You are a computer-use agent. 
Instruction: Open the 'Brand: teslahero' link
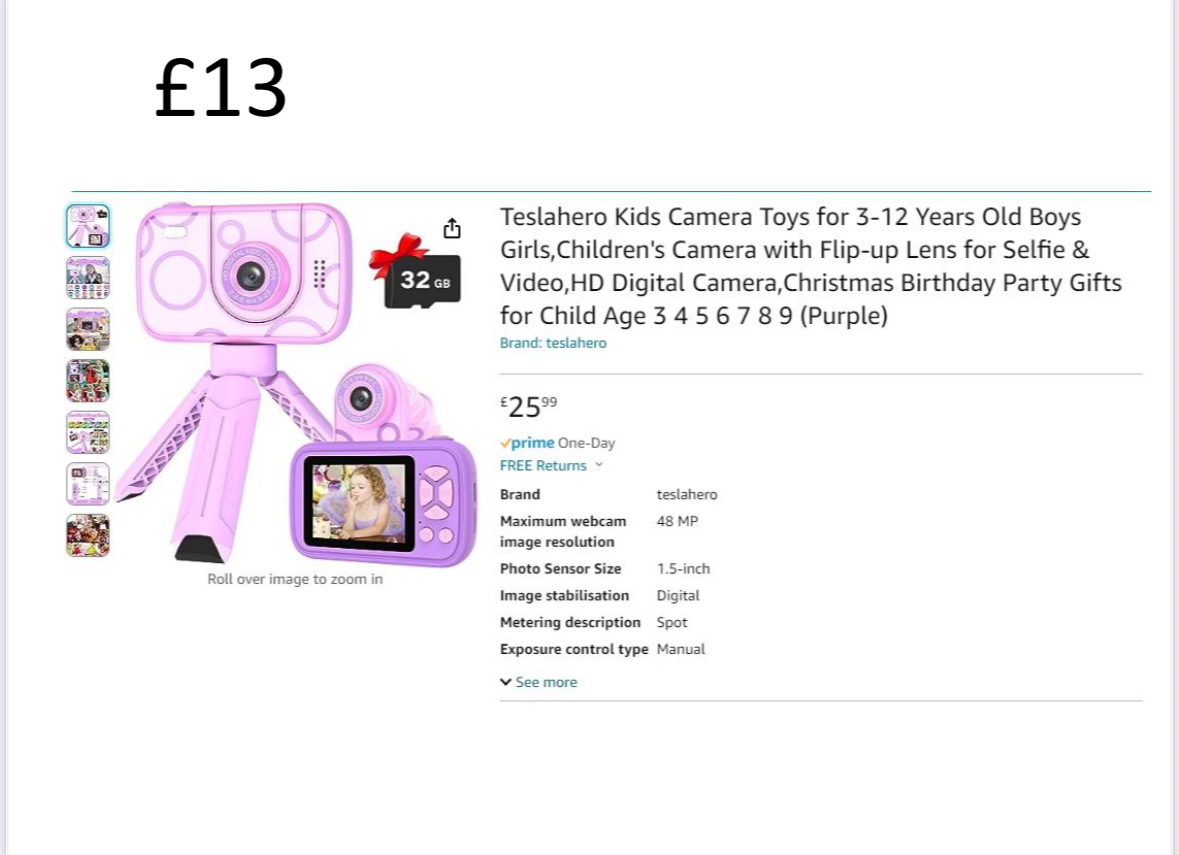point(553,343)
